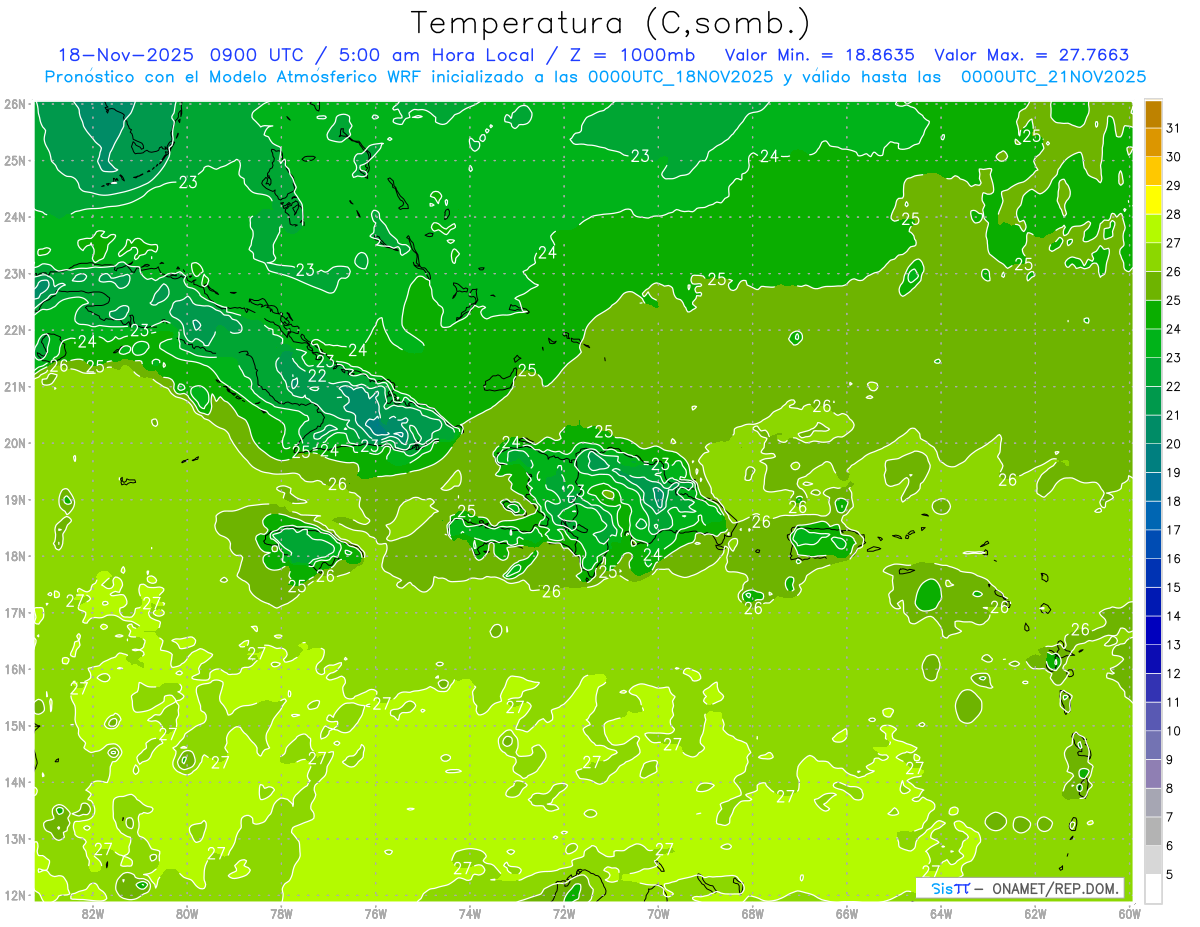The height and width of the screenshot is (927, 1200).
Task: Click the 21N latitude axis label
Action: pos(15,386)
